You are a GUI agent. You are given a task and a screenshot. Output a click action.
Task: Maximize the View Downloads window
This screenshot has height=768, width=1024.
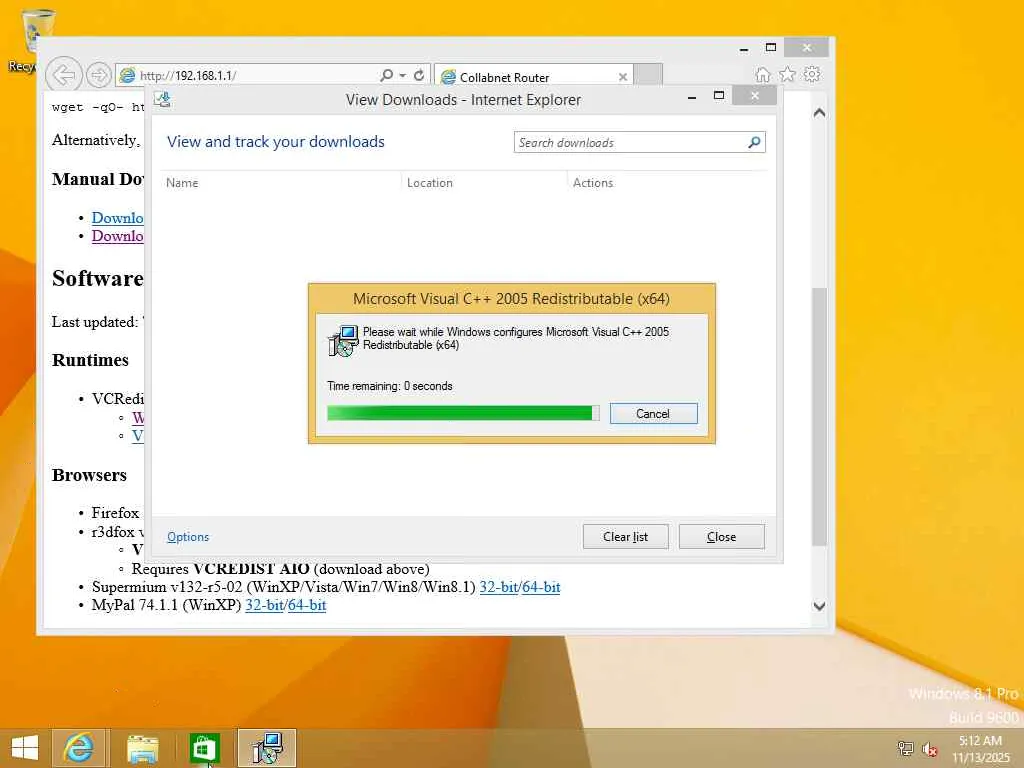click(718, 95)
